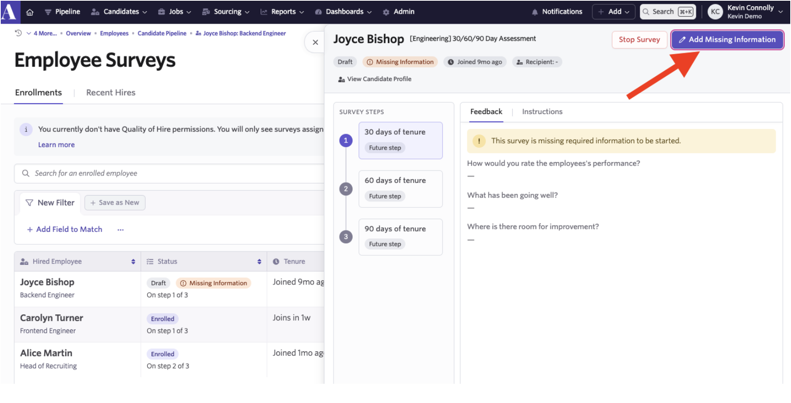Switch to the Instructions tab
The height and width of the screenshot is (403, 791).
pyautogui.click(x=542, y=112)
